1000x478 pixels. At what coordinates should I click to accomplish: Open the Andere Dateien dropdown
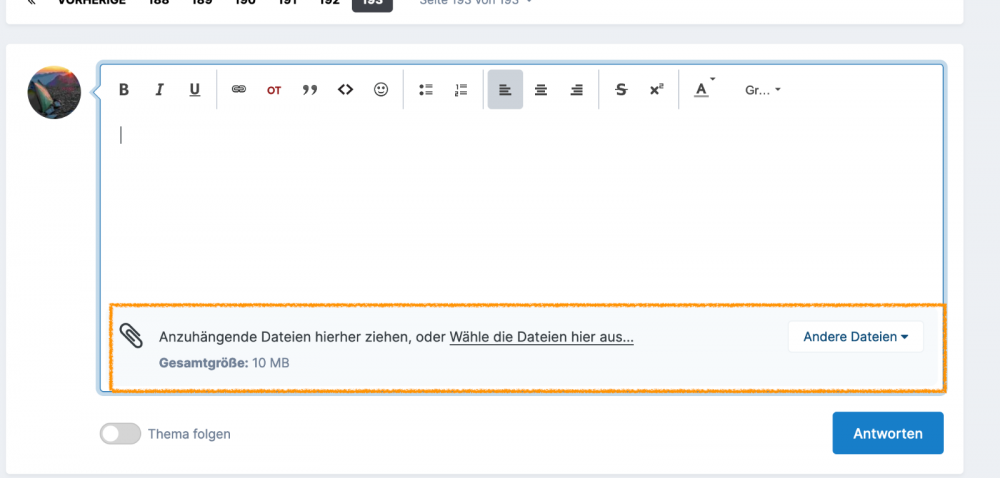tap(855, 337)
